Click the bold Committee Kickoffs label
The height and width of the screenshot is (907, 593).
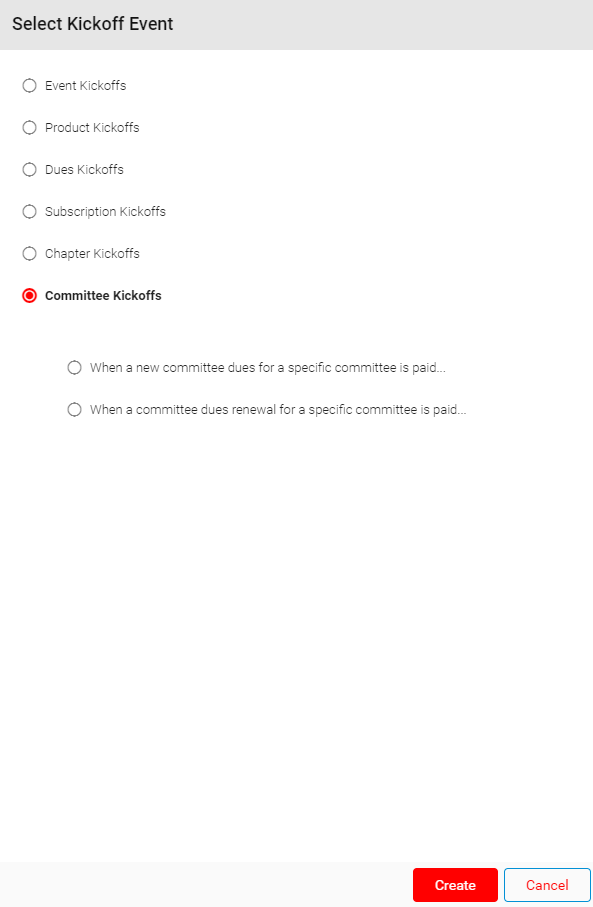pyautogui.click(x=103, y=296)
